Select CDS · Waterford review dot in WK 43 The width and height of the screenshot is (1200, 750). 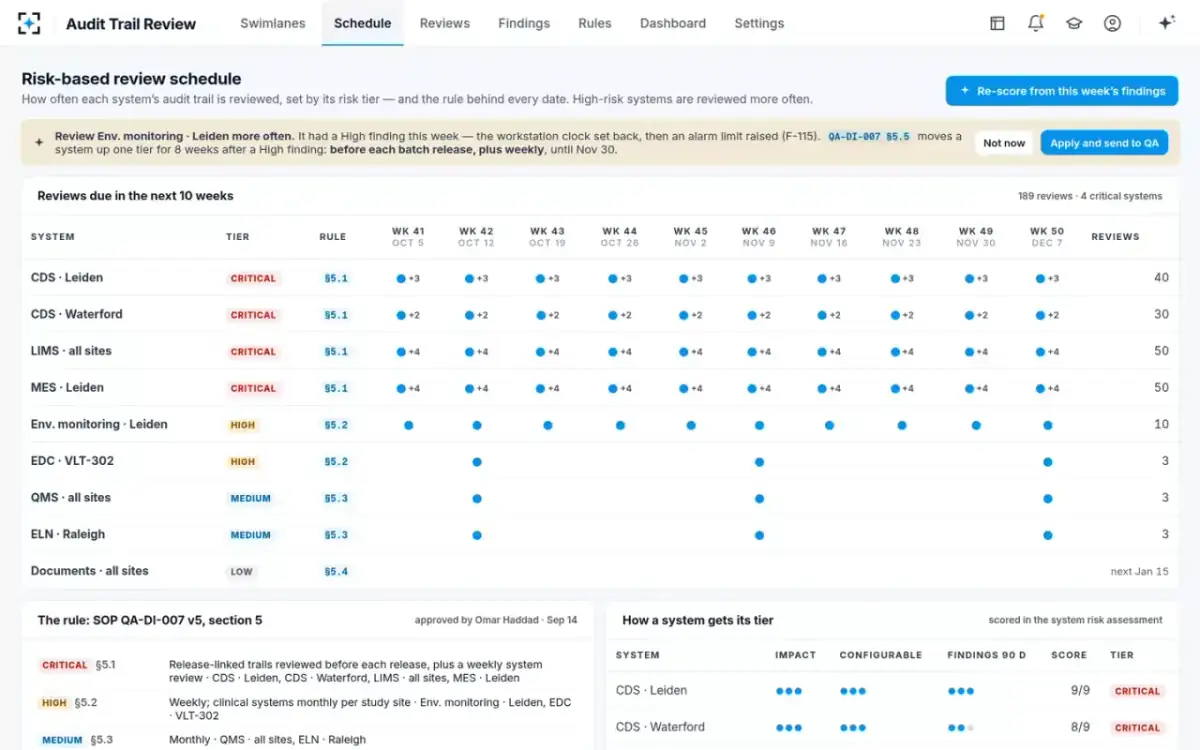click(540, 315)
